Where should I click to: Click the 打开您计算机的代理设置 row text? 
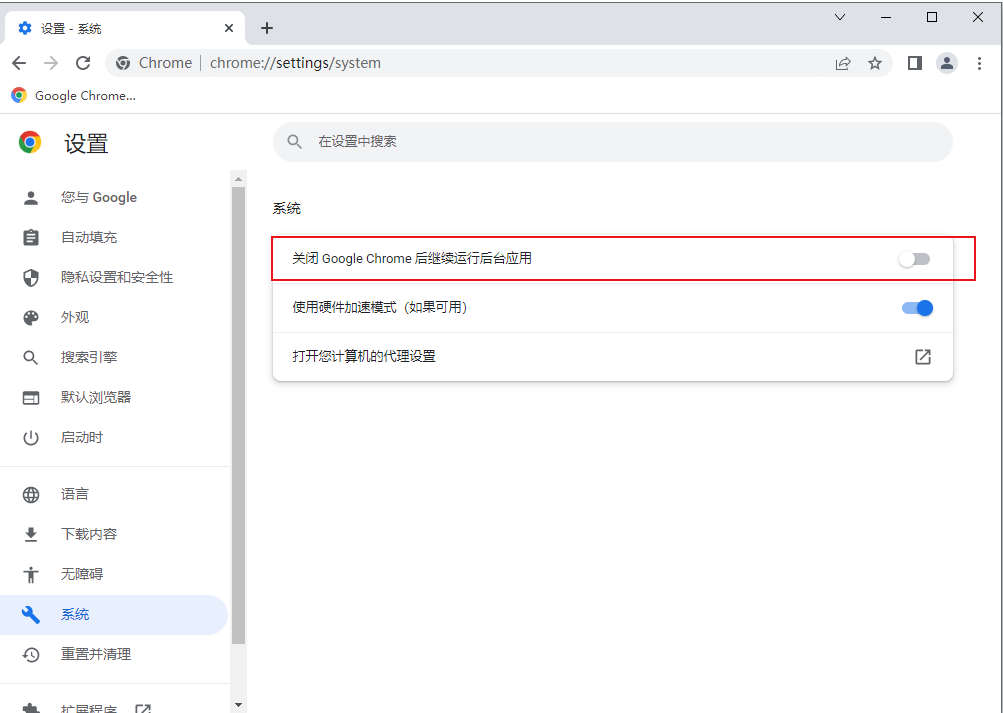pos(364,356)
